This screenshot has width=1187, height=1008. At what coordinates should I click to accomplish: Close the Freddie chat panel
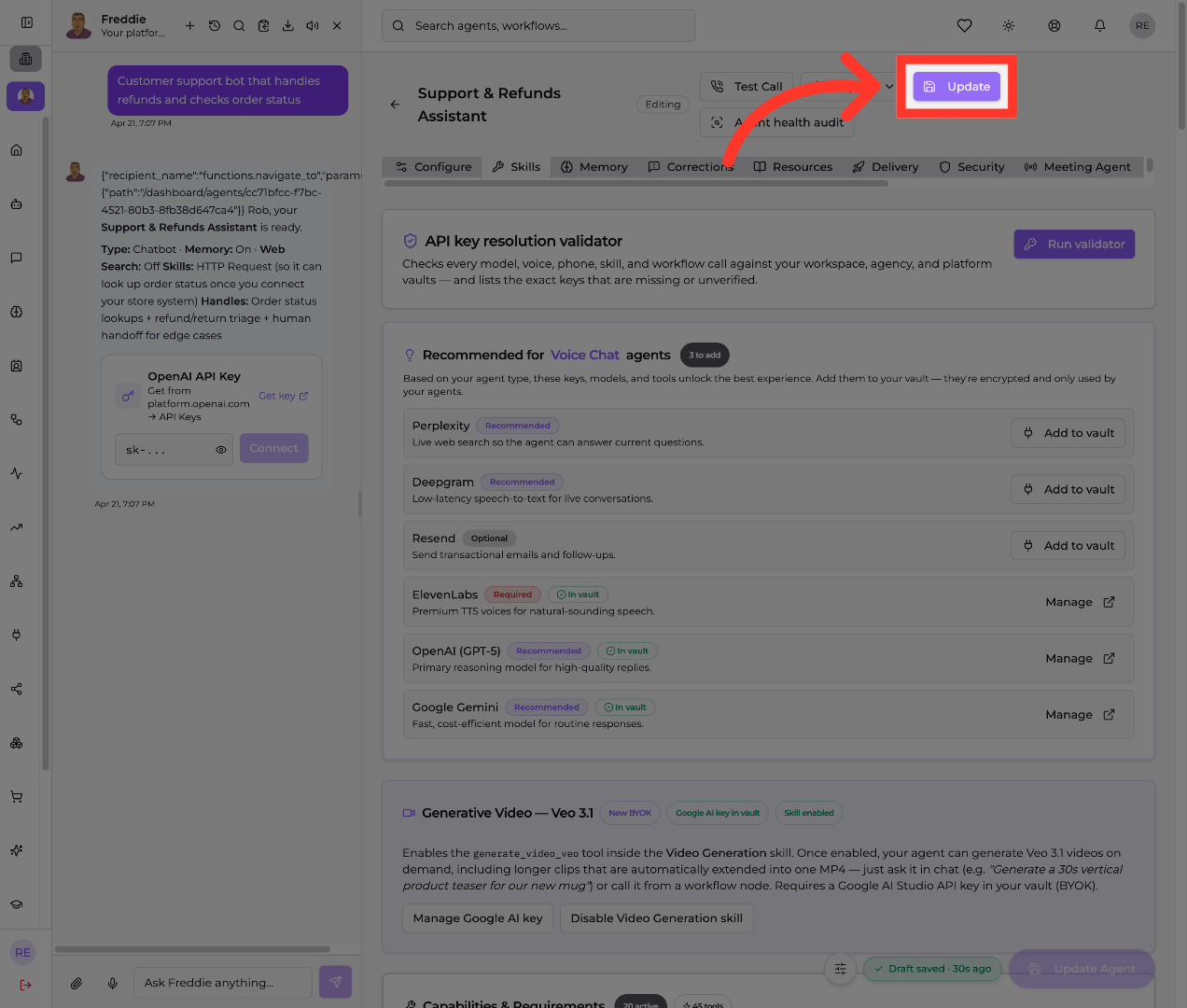(337, 26)
